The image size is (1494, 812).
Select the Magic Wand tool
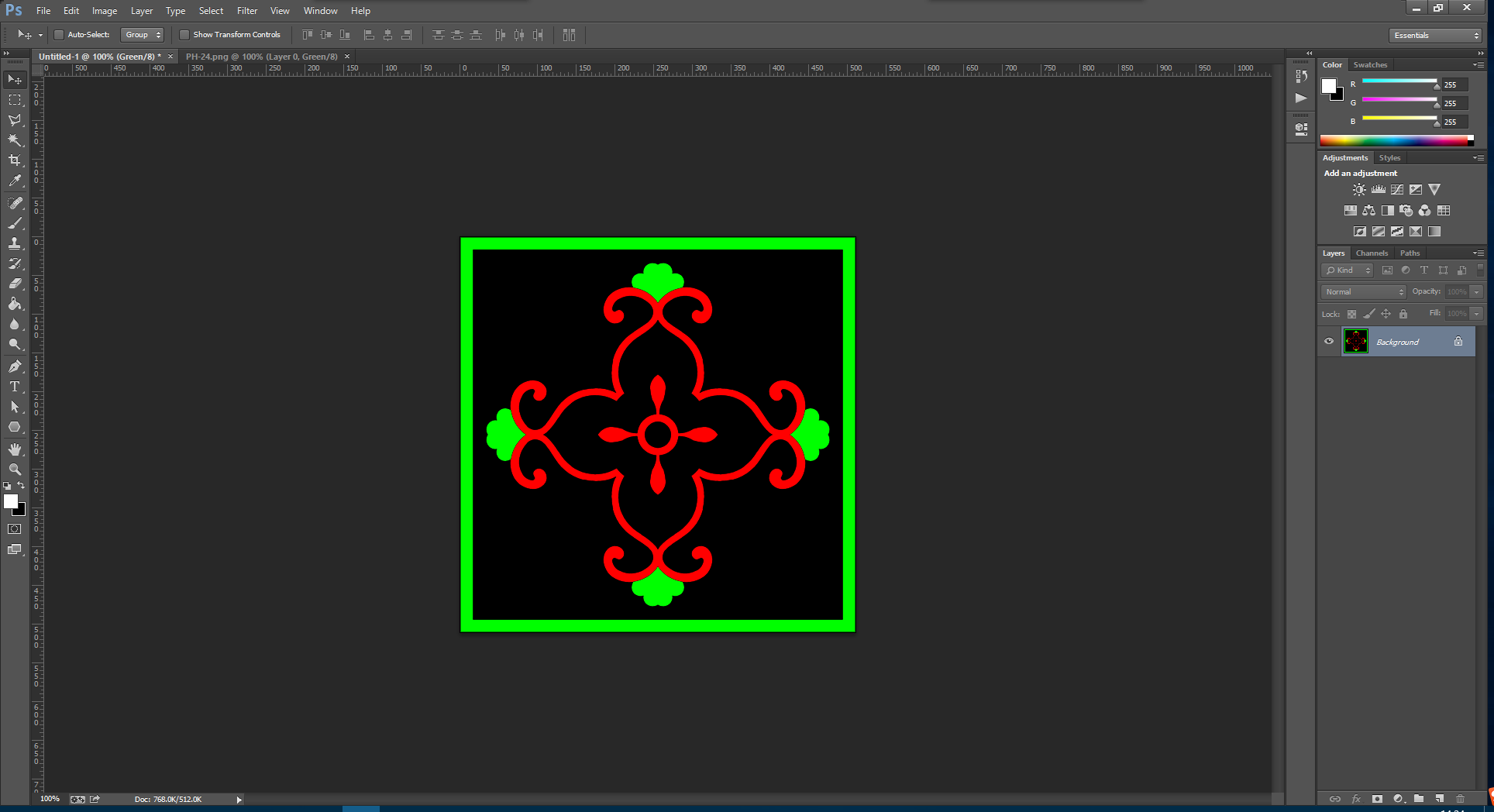pyautogui.click(x=15, y=140)
